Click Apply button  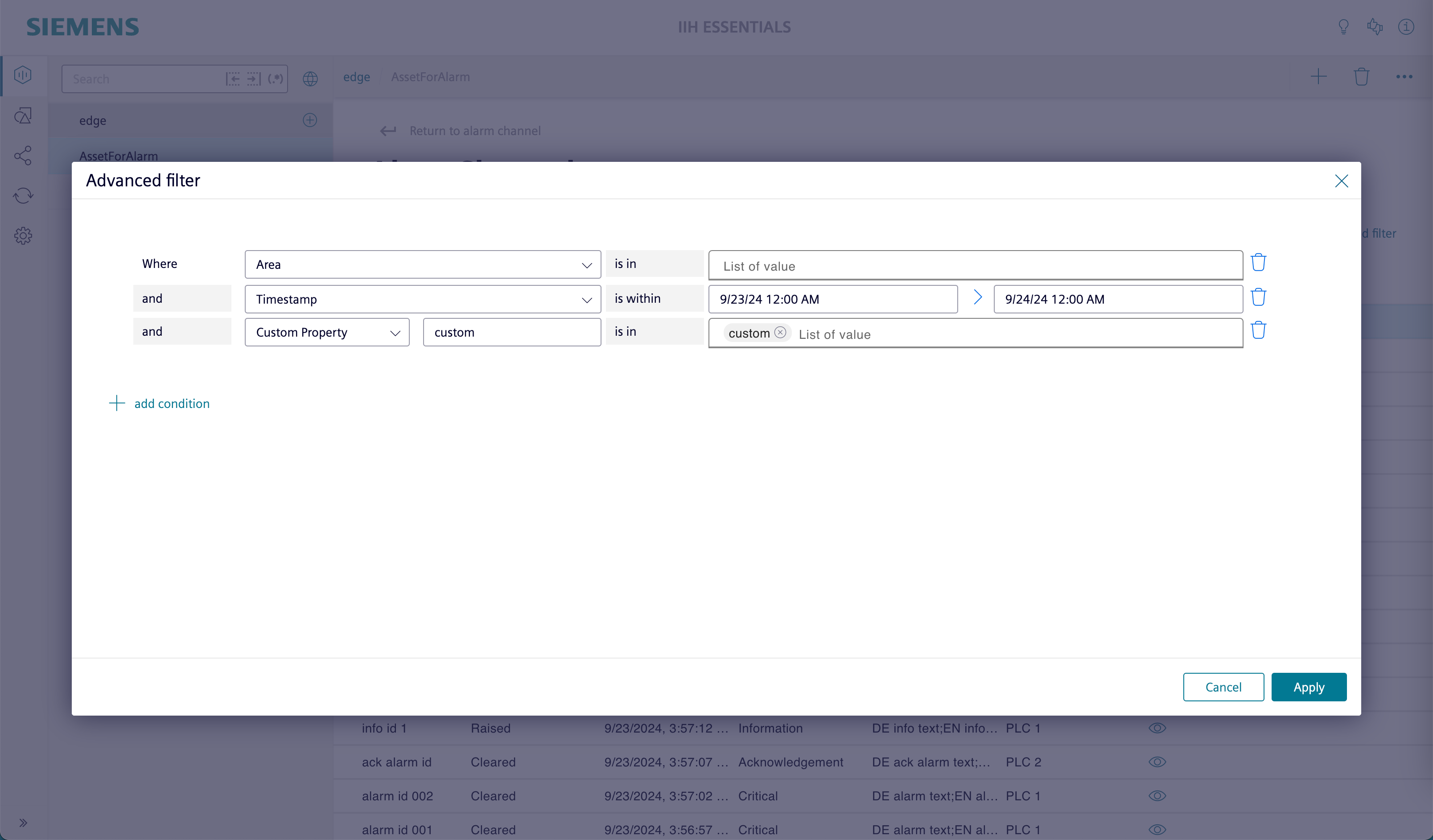(1309, 687)
